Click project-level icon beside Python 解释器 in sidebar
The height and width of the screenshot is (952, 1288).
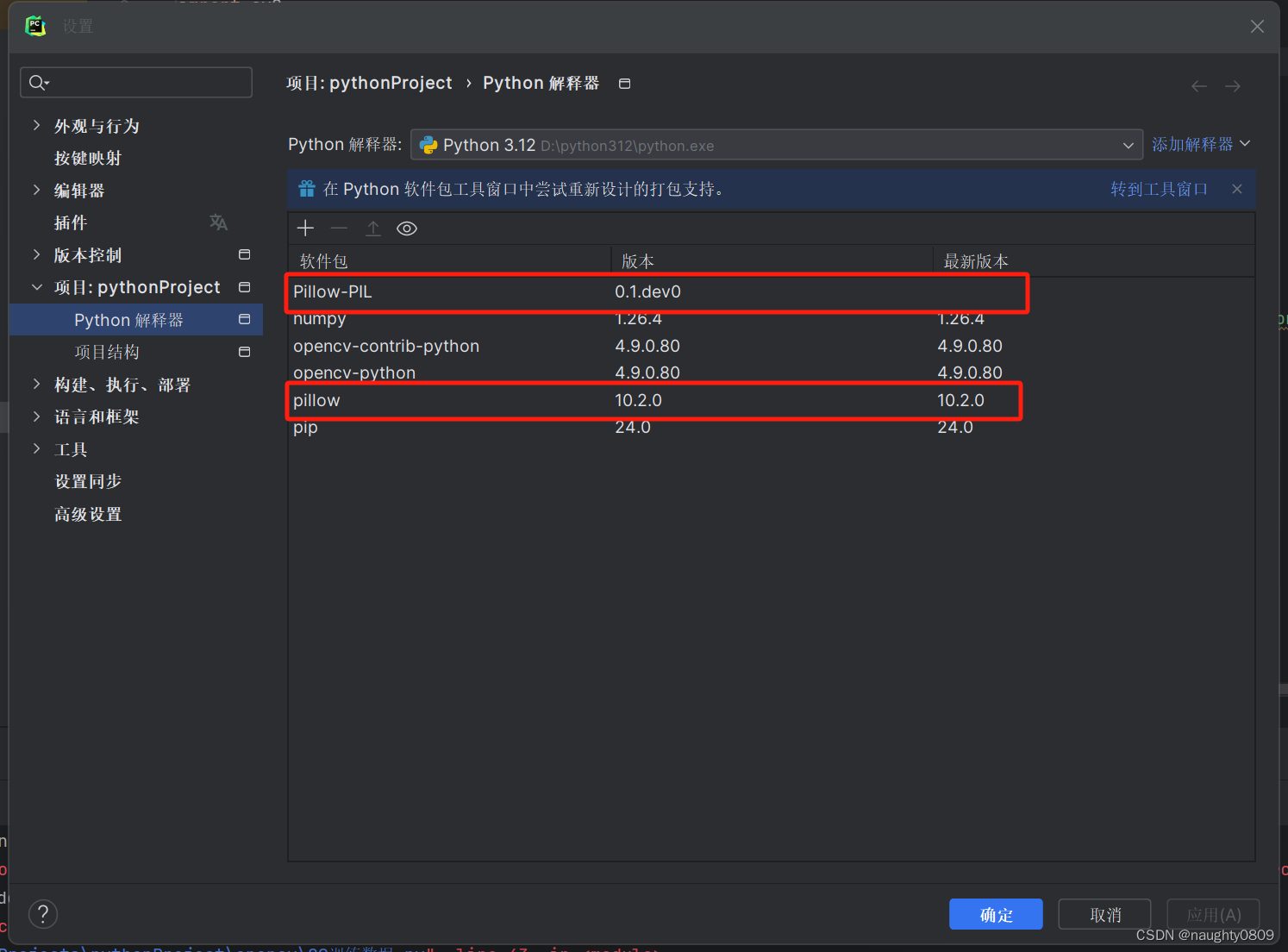pos(245,320)
